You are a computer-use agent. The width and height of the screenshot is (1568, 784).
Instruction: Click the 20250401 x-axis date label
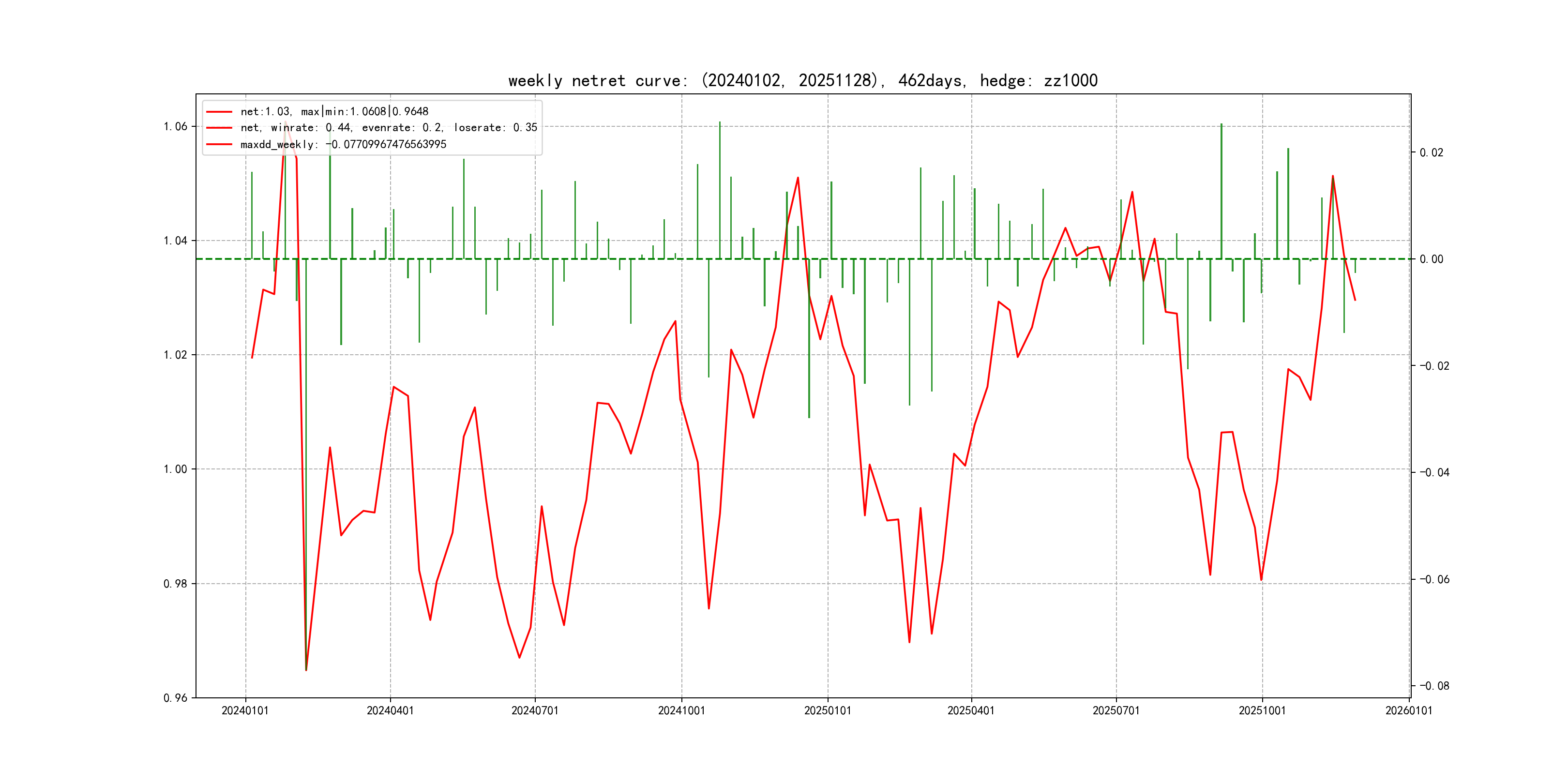tap(971, 711)
